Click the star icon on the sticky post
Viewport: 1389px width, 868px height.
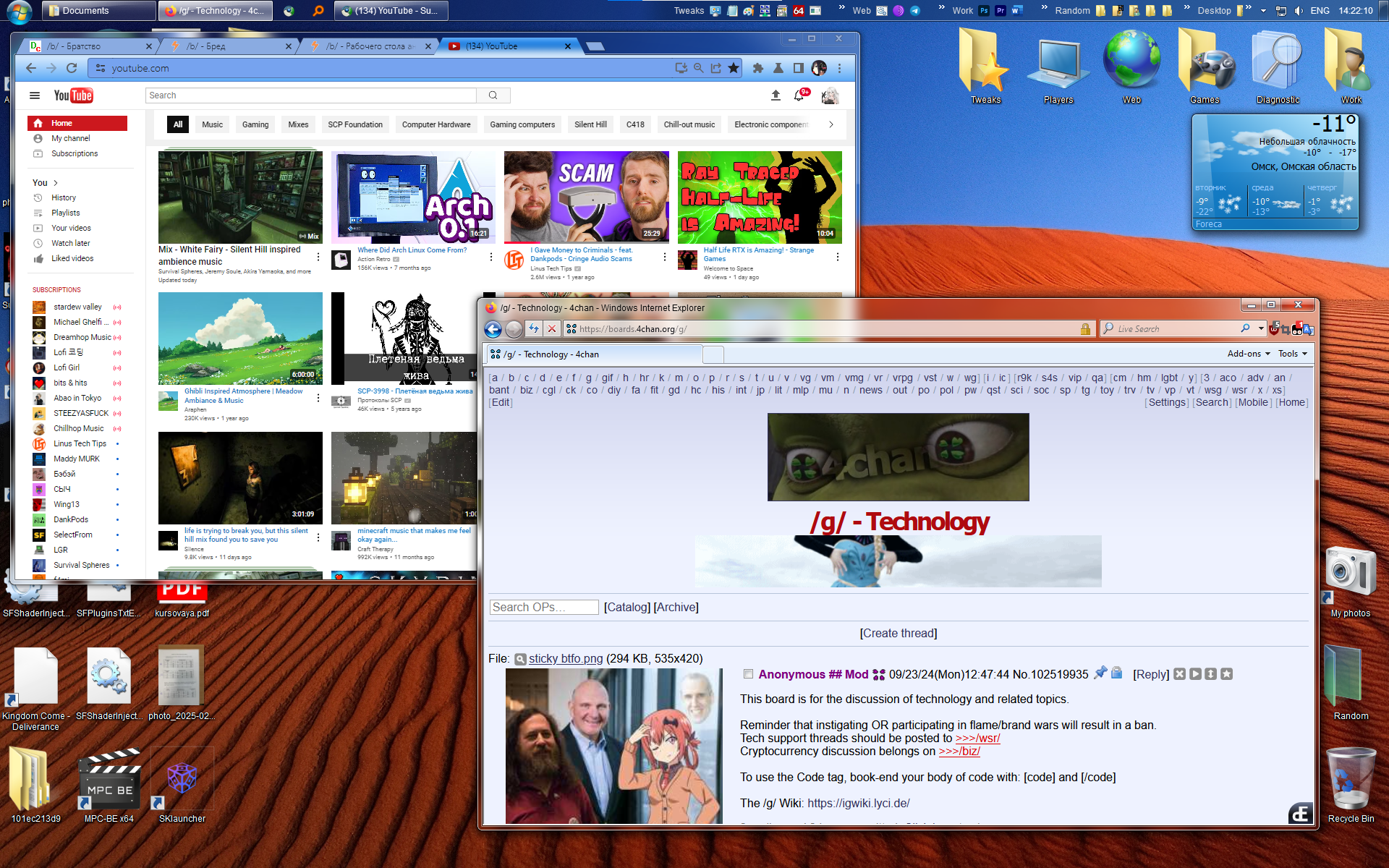(x=1226, y=674)
